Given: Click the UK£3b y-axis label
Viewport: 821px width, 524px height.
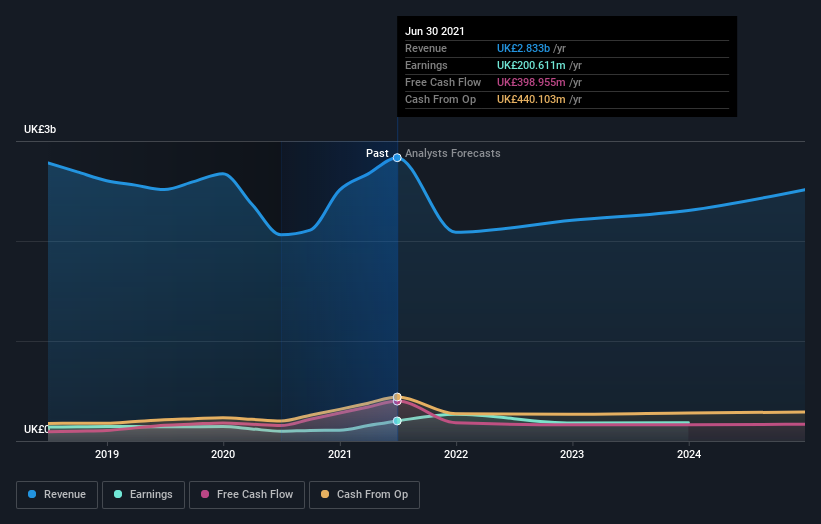Looking at the screenshot, I should tap(40, 129).
